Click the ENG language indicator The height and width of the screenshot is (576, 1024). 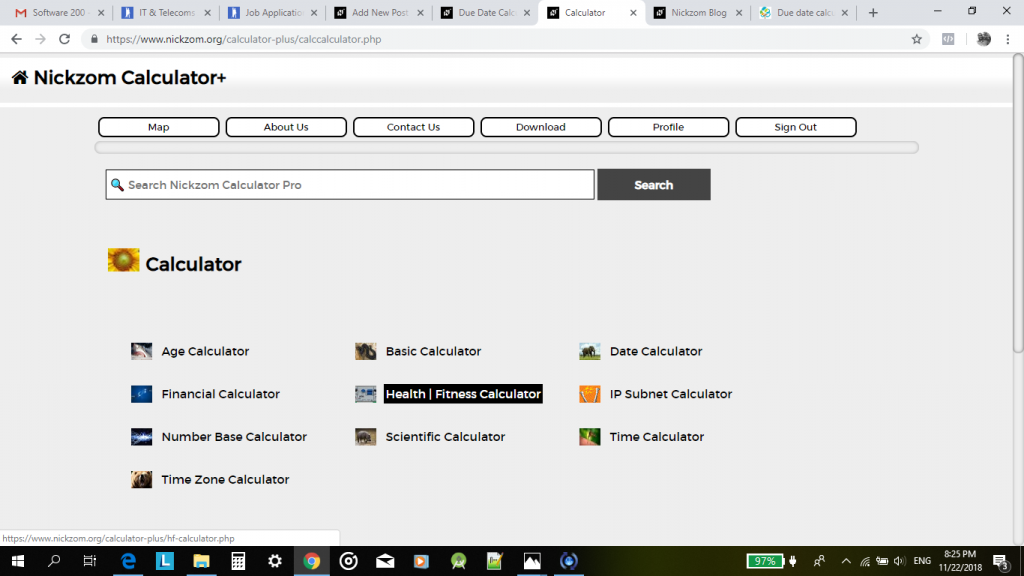coord(922,561)
